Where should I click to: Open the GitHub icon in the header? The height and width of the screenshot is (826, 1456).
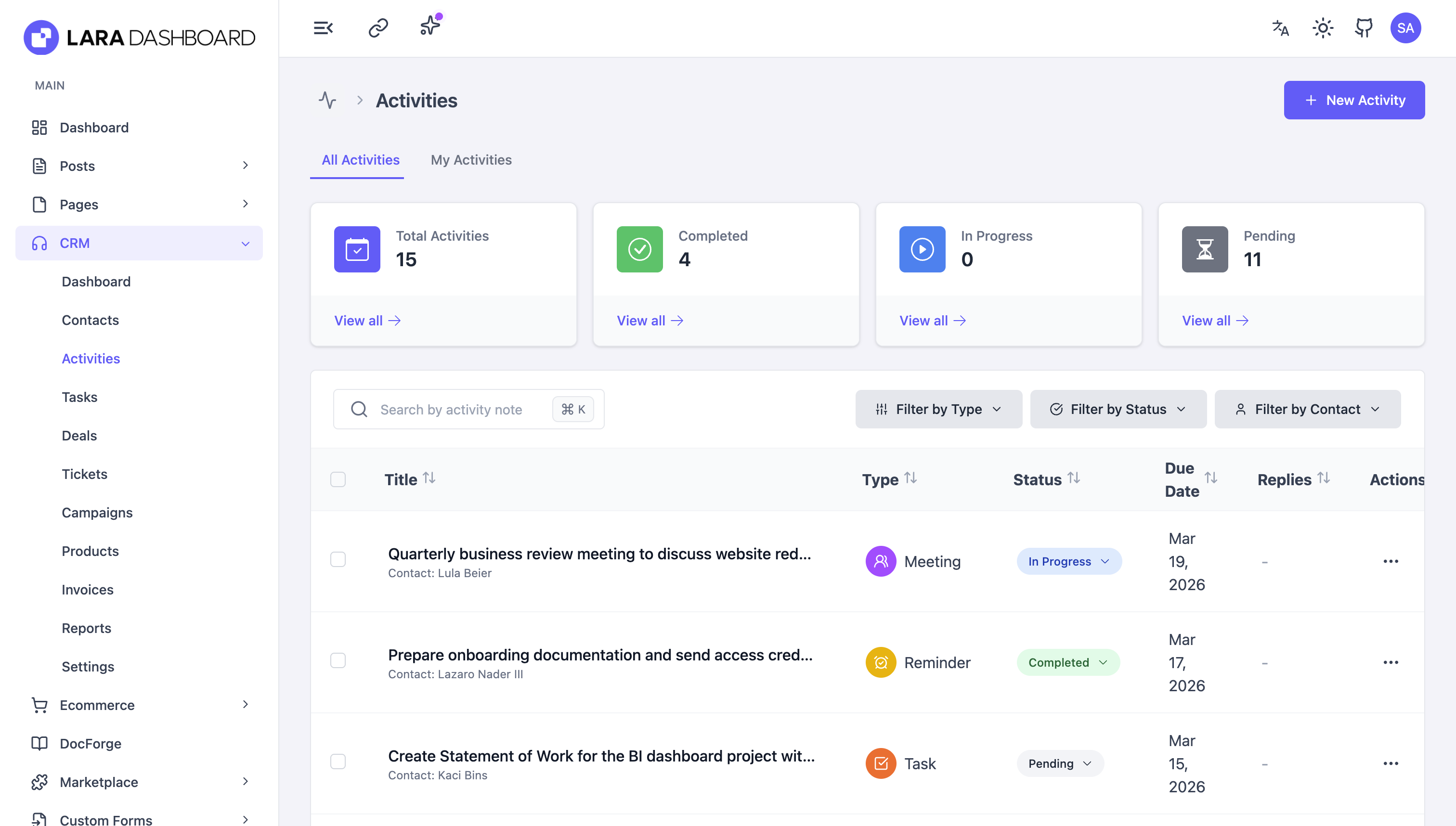point(1364,28)
